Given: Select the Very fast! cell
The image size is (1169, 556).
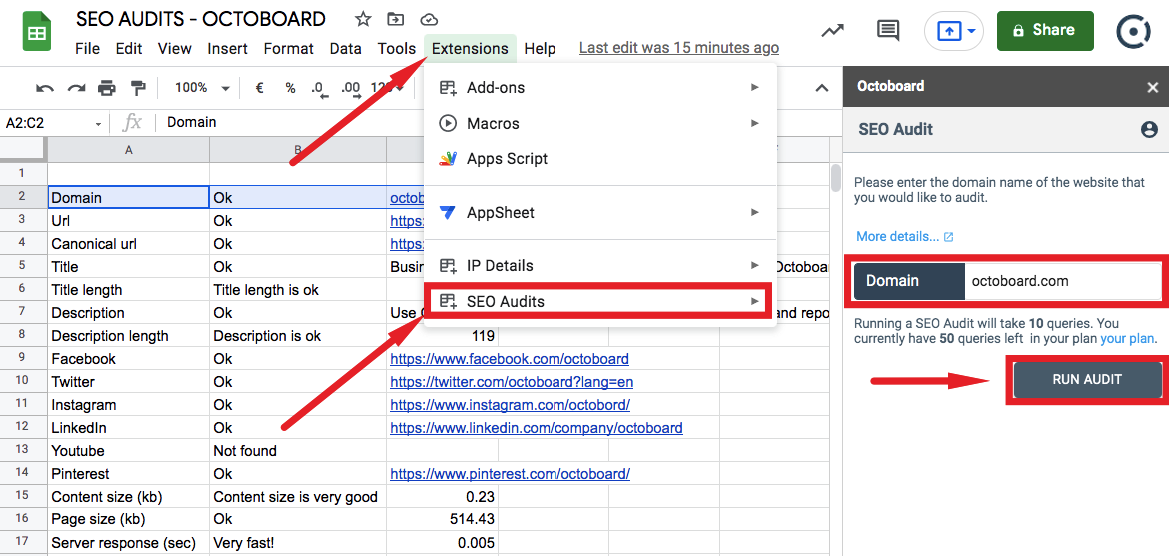Looking at the screenshot, I should pos(297,543).
